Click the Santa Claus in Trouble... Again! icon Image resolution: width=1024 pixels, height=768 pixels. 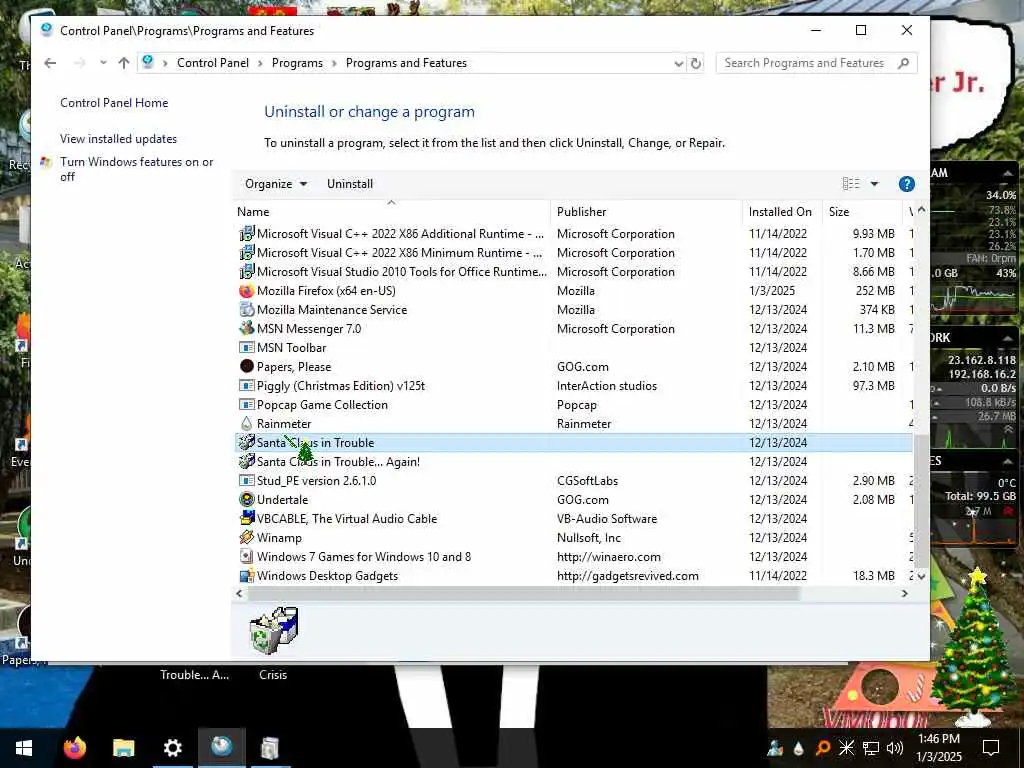pos(246,462)
